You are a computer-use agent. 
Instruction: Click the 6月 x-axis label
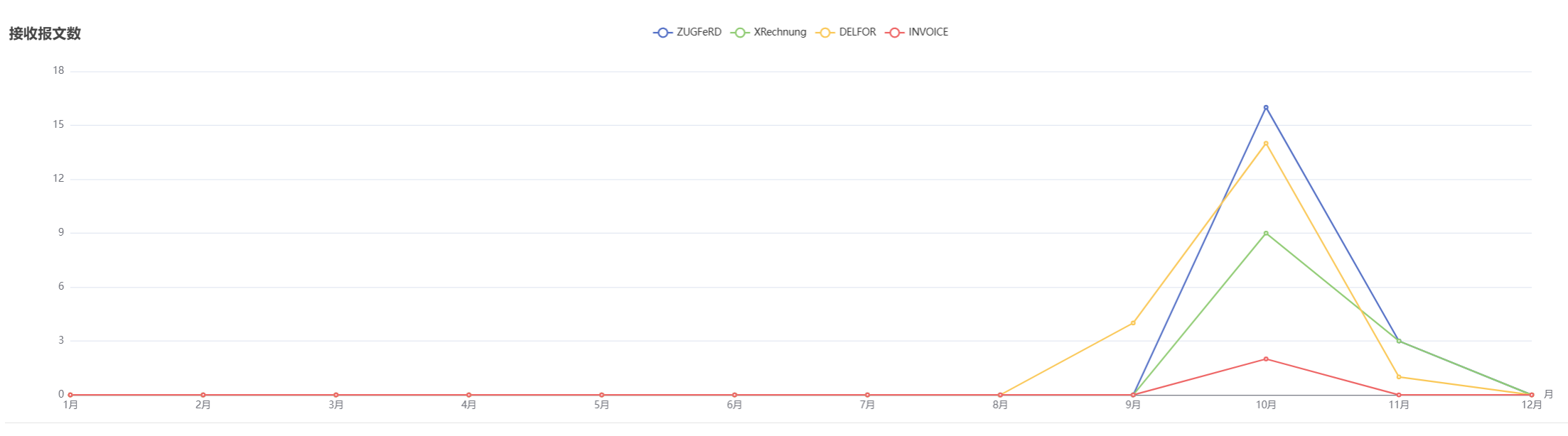734,405
